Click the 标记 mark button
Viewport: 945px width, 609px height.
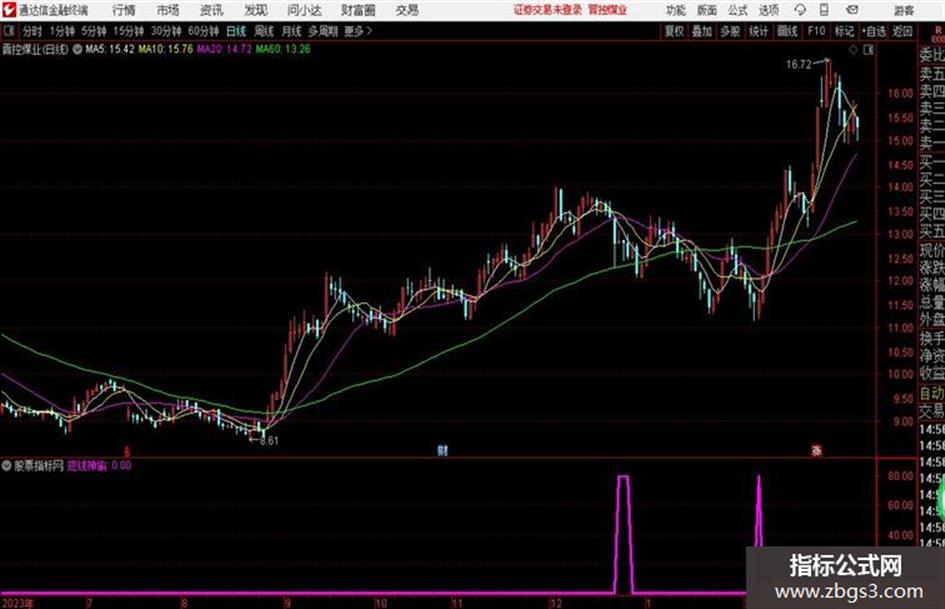tap(844, 31)
